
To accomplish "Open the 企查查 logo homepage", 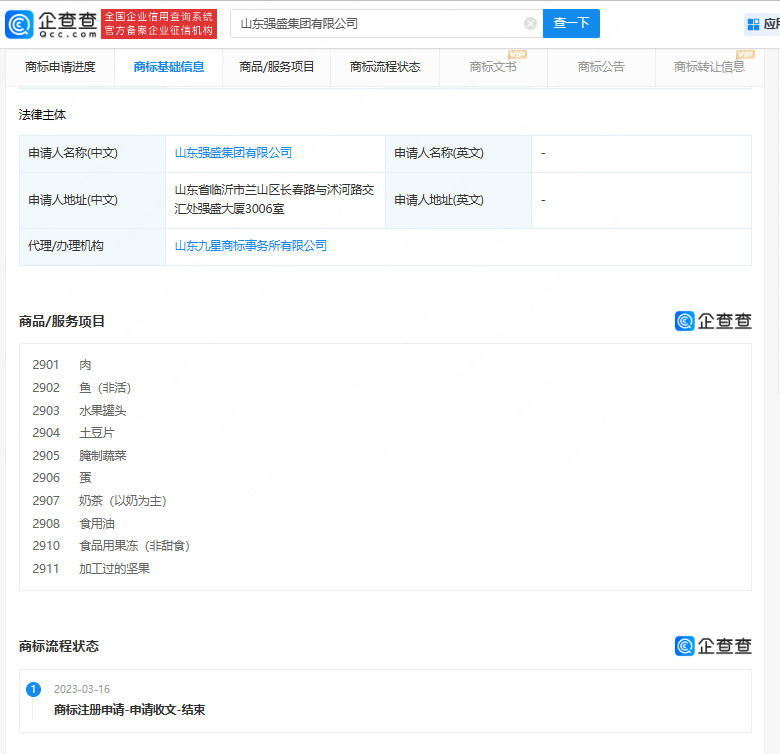I will [51, 24].
